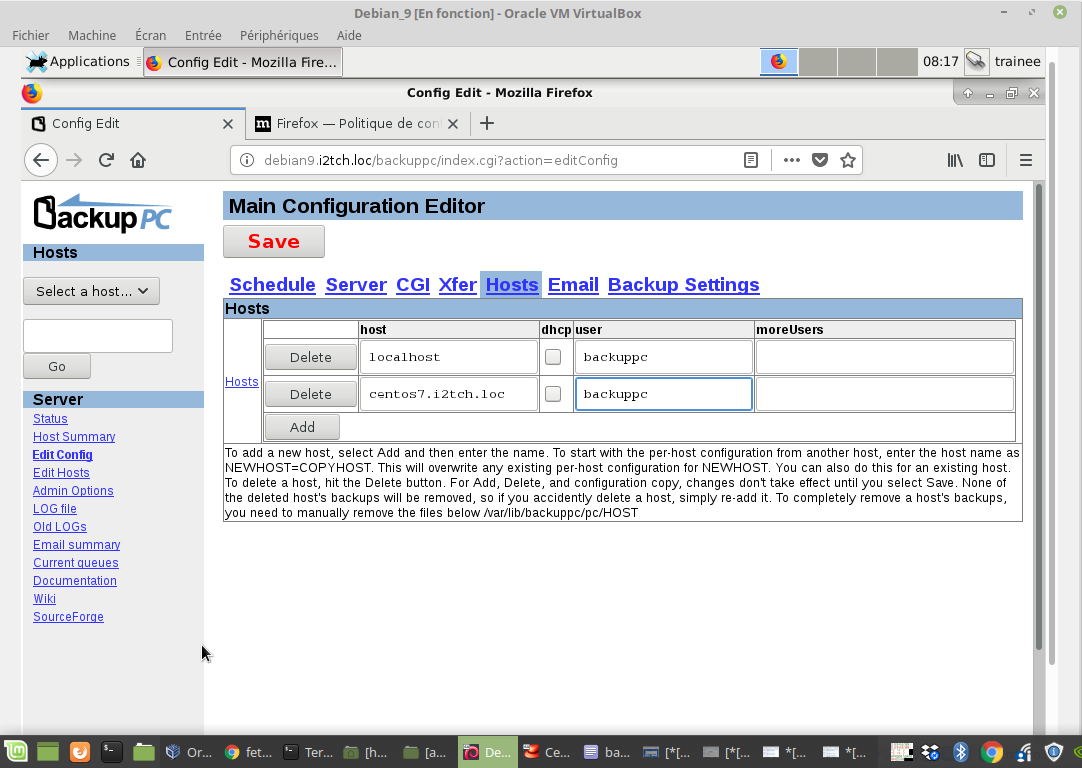This screenshot has width=1082, height=768.
Task: Open the Firefox hamburger menu
Action: (x=1025, y=160)
